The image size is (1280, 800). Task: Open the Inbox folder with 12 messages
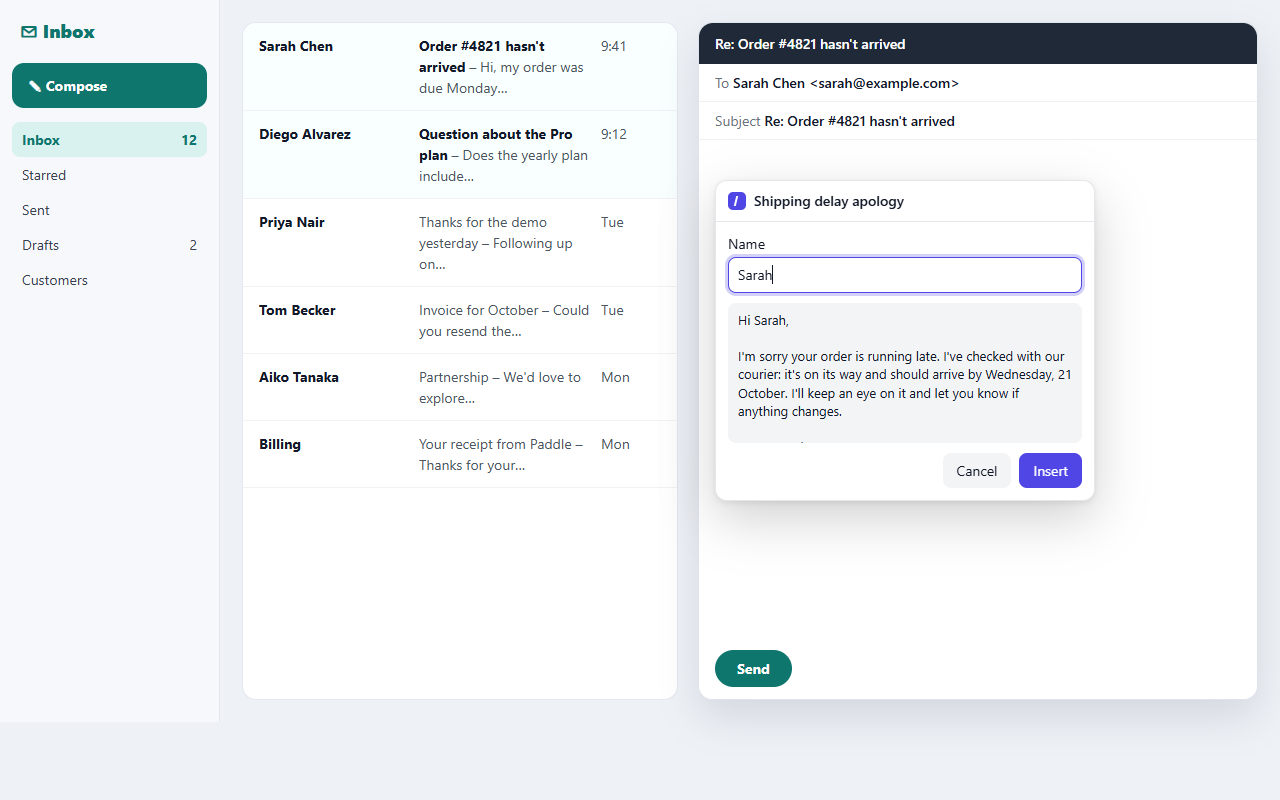pos(109,140)
